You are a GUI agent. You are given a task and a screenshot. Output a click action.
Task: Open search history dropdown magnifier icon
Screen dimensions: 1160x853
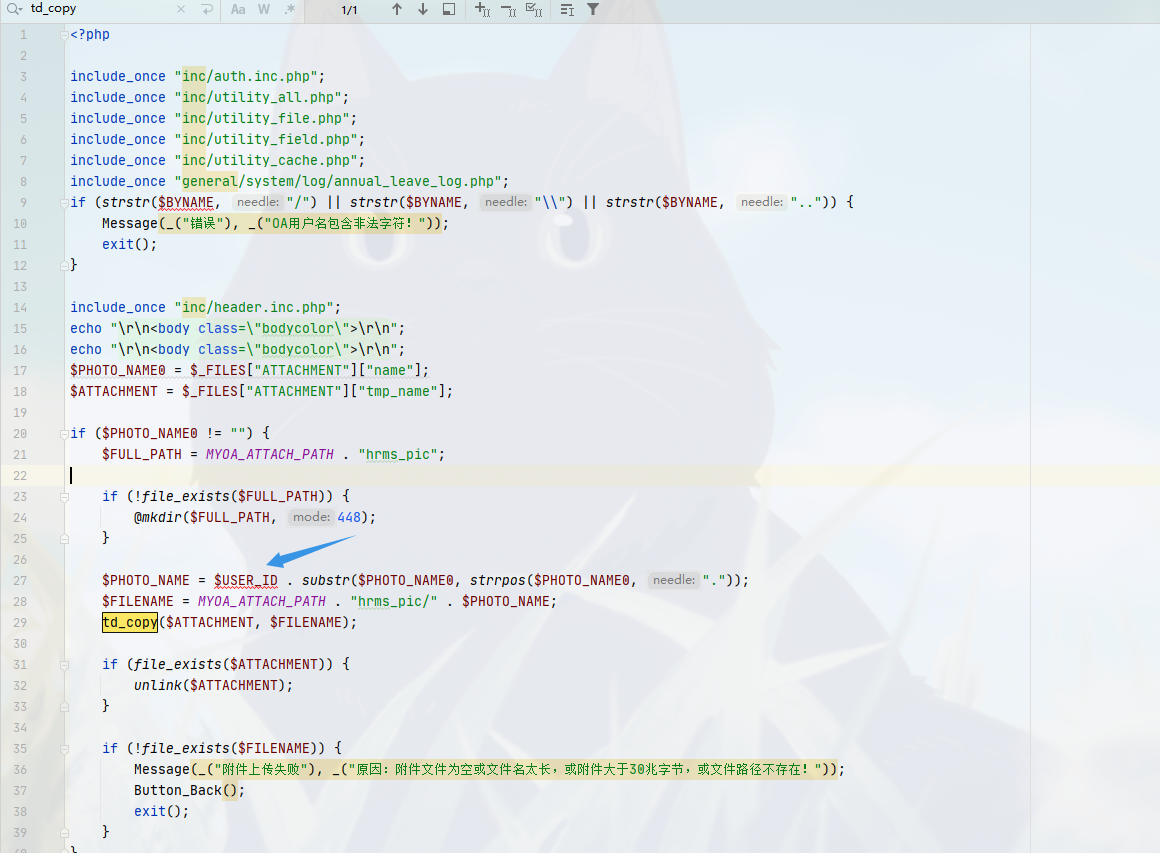pos(14,9)
